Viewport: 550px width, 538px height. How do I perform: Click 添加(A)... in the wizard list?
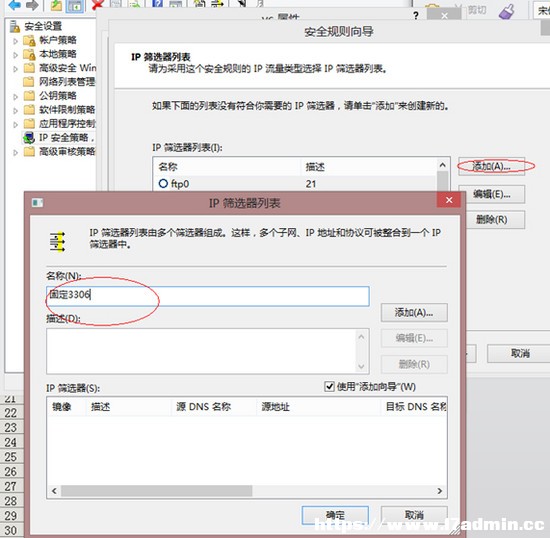pos(491,166)
